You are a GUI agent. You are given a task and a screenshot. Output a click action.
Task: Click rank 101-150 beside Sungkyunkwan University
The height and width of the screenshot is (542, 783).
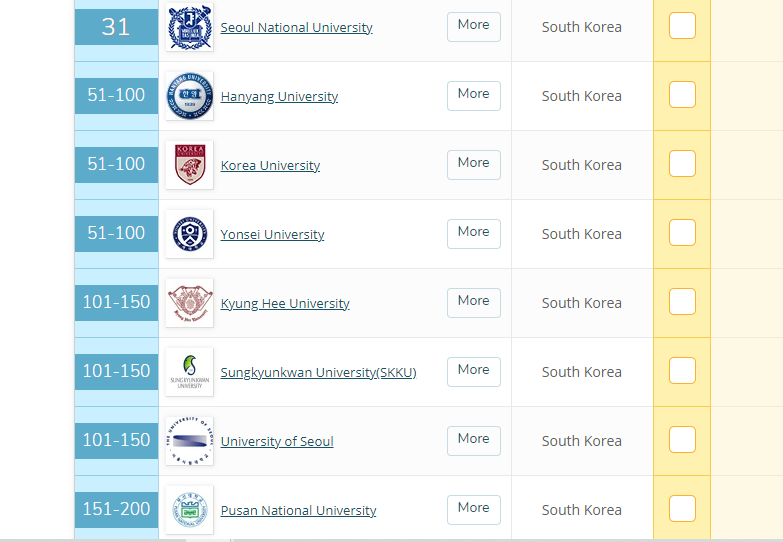(116, 371)
